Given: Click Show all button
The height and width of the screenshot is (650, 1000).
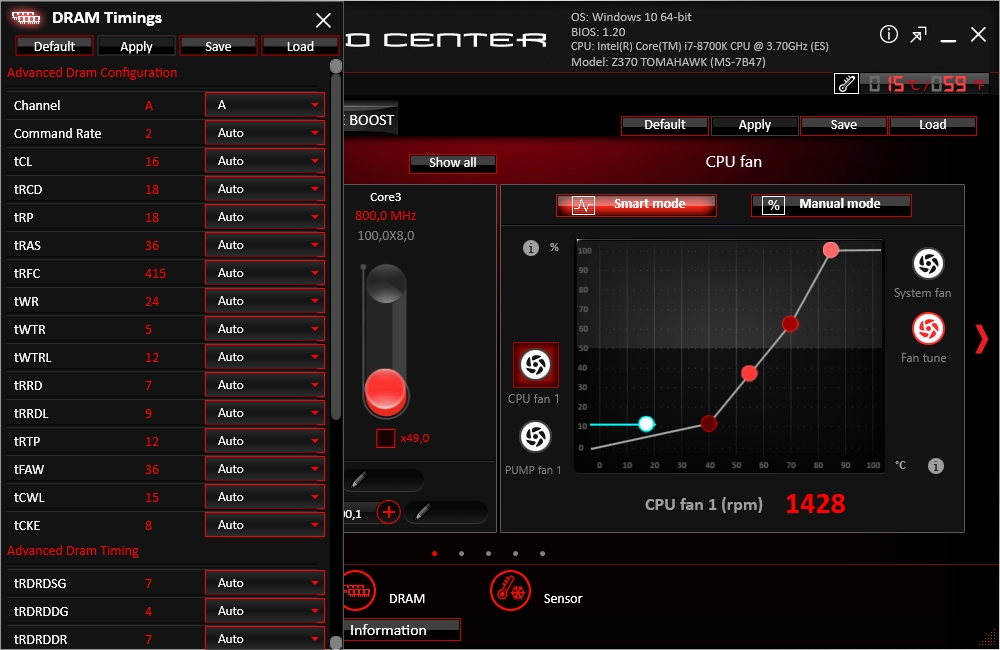Looking at the screenshot, I should pyautogui.click(x=452, y=163).
